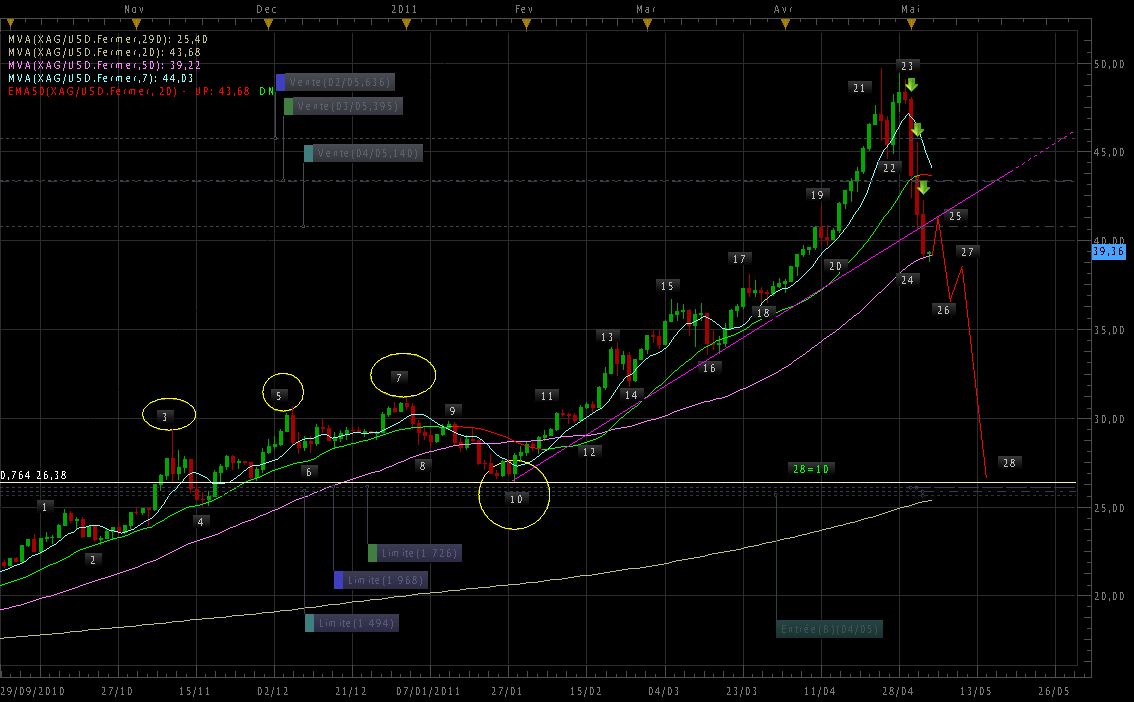
Task: Click the green square on the Limite(1 726) tag
Action: pos(373,553)
